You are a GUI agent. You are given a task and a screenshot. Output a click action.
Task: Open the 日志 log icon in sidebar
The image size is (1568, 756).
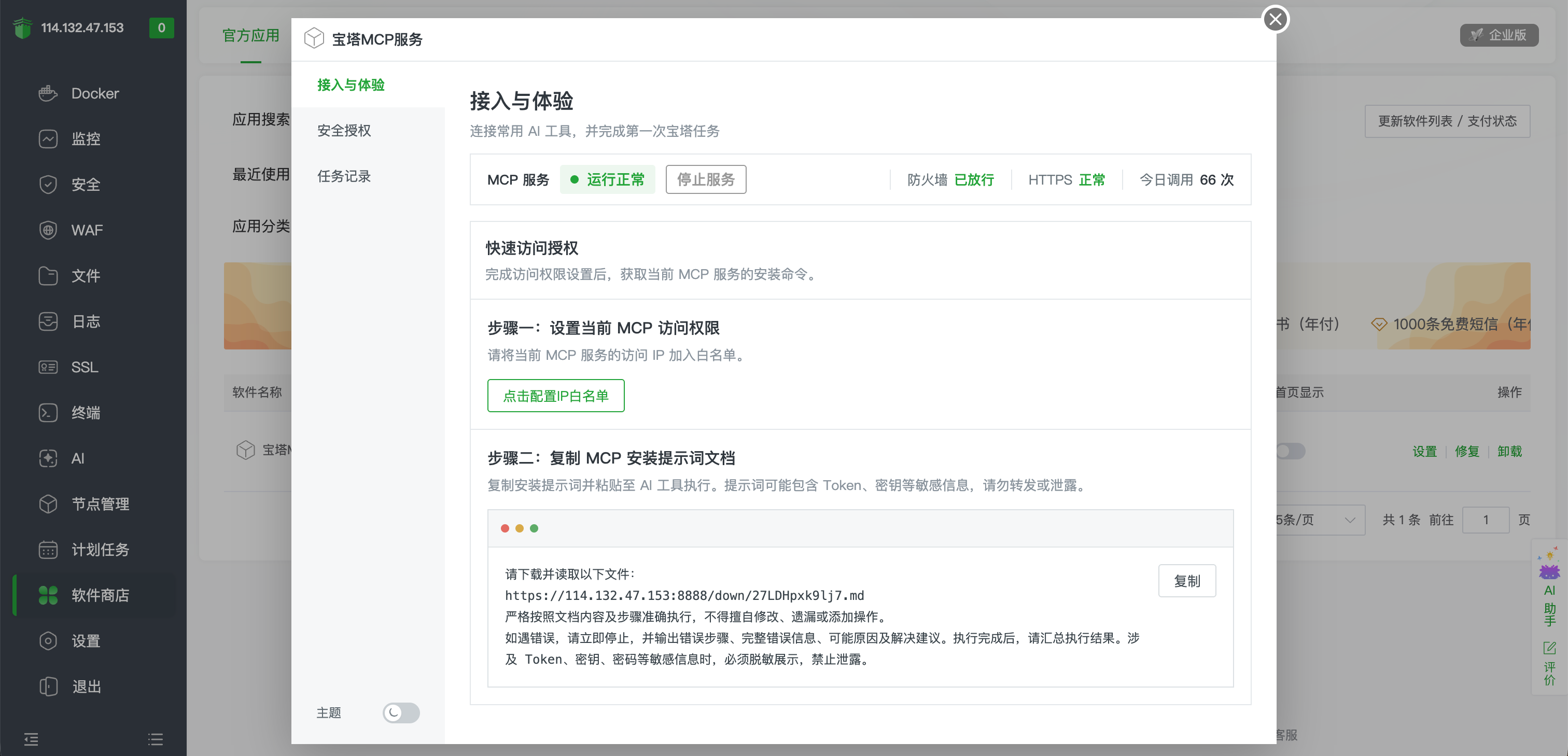coord(48,321)
